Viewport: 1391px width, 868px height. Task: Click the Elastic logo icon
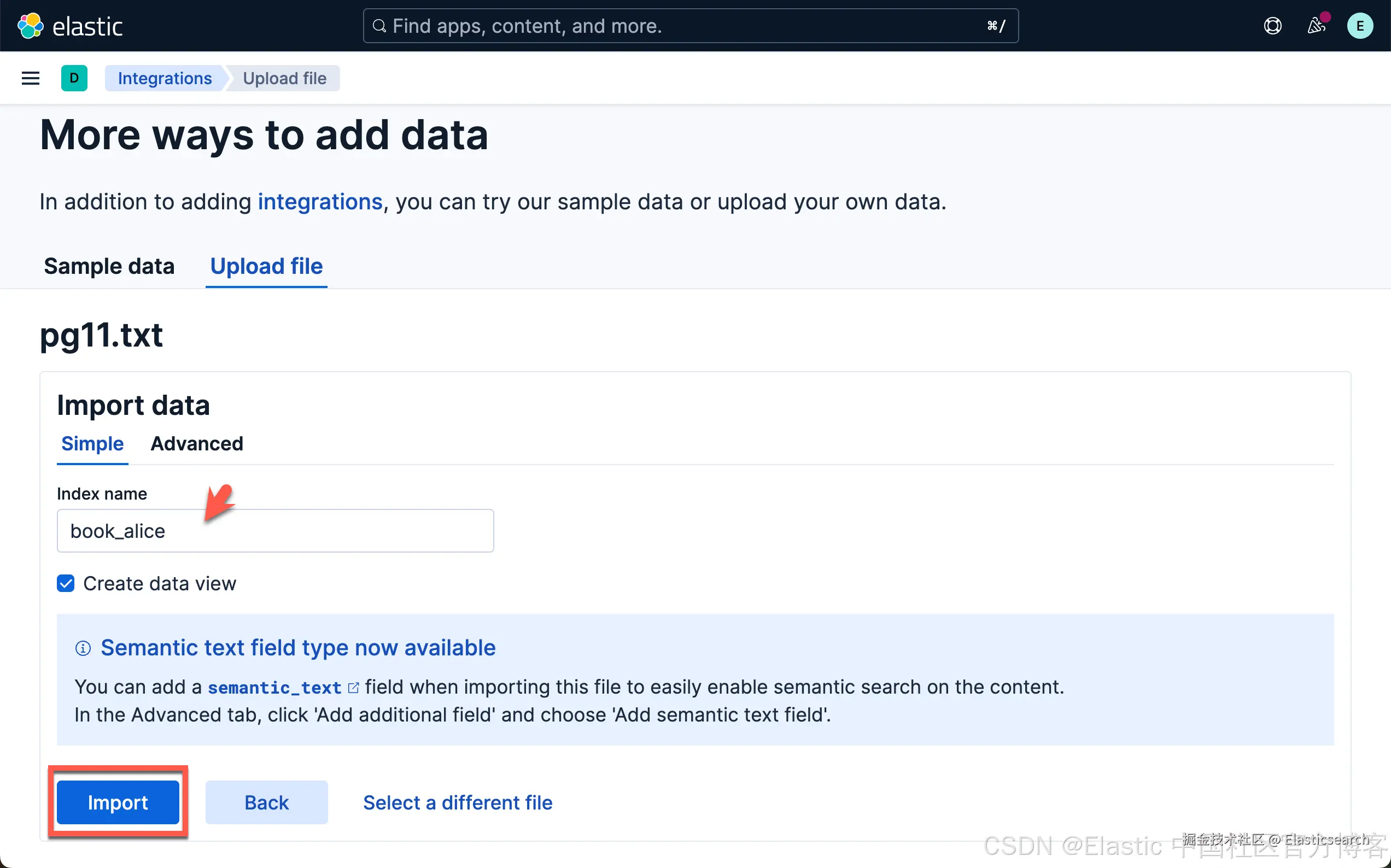[x=31, y=26]
